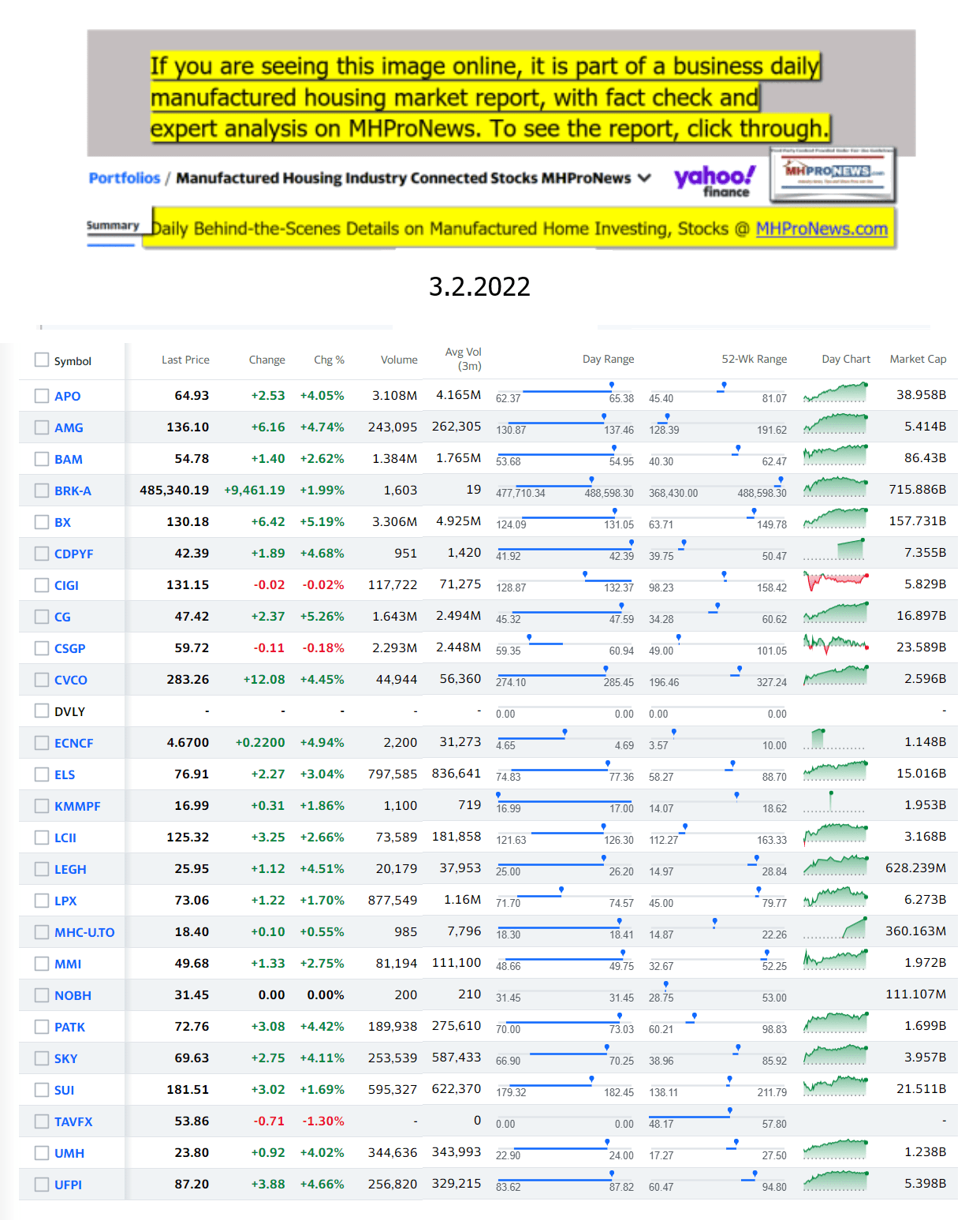Sort by the Avg Vol (3m) header
The width and height of the screenshot is (980, 1220).
tap(464, 359)
